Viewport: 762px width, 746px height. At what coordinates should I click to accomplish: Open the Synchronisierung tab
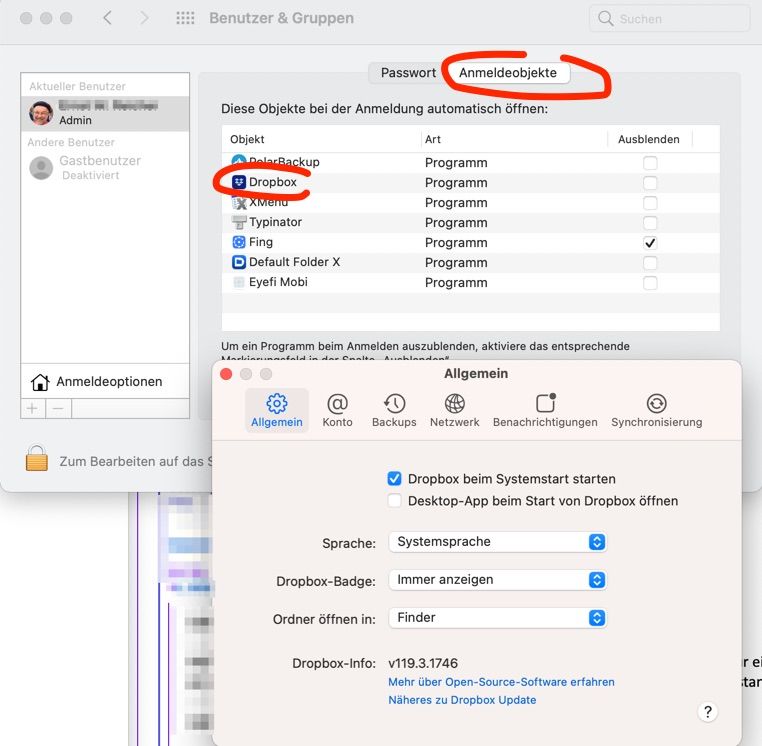coord(657,411)
